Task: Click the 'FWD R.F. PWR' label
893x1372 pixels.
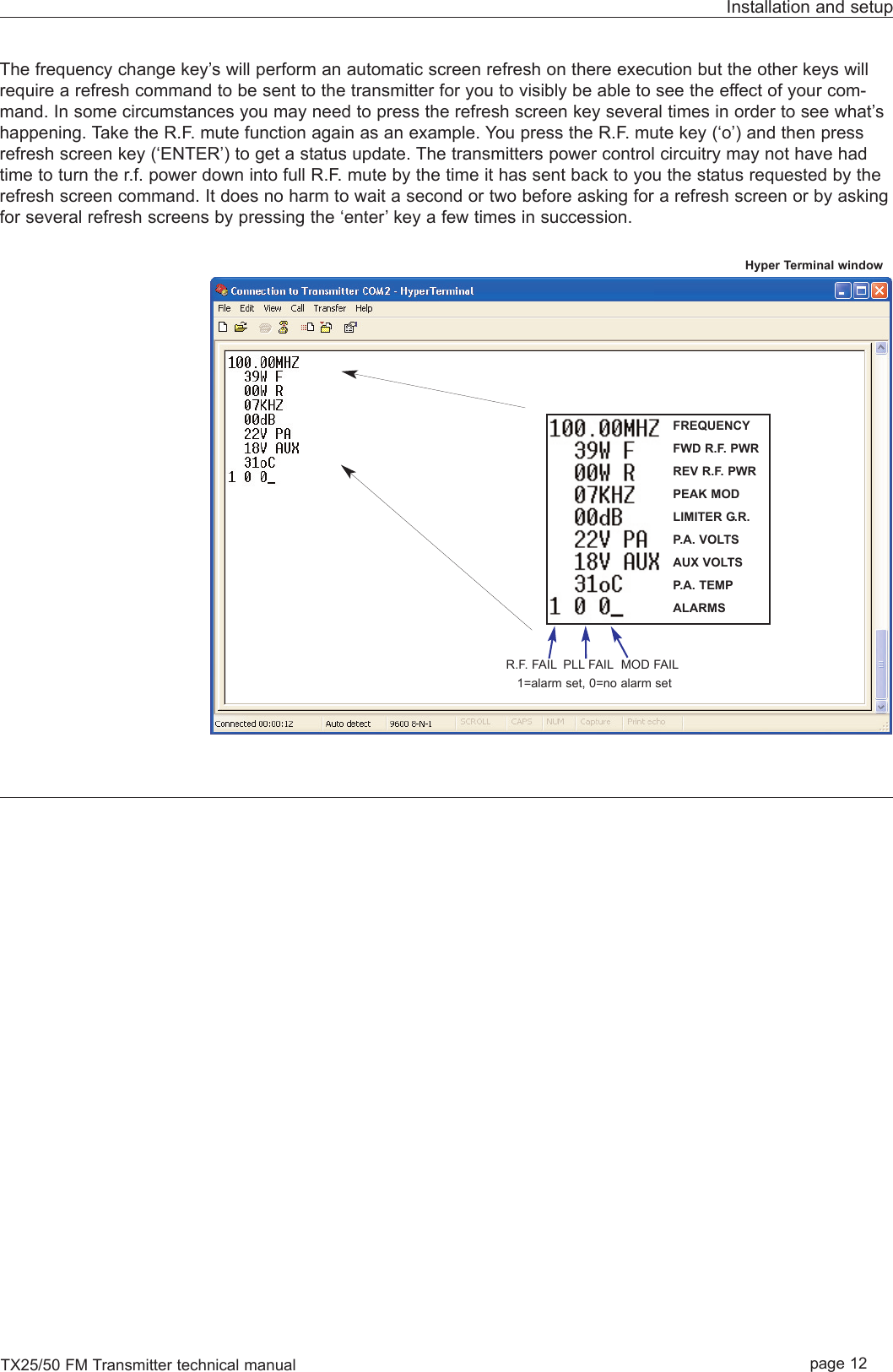Action: [x=716, y=448]
